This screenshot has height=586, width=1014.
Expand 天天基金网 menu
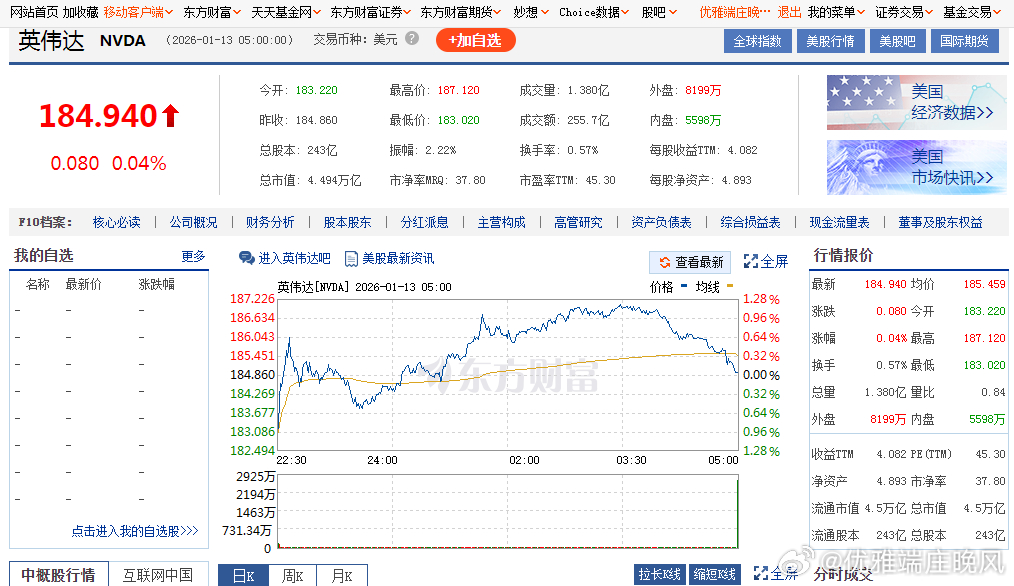pyautogui.click(x=286, y=12)
